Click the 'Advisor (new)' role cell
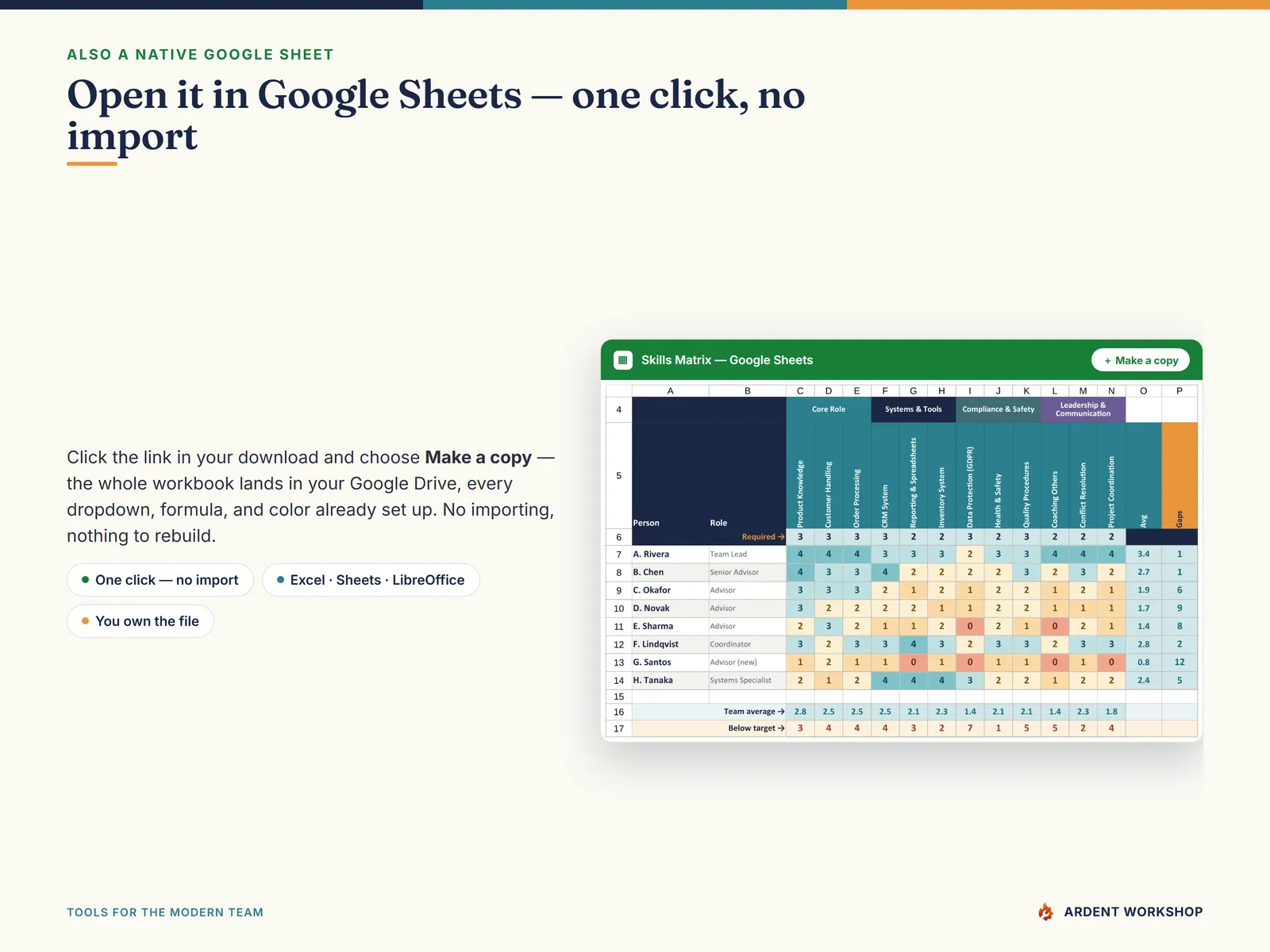 (x=748, y=662)
